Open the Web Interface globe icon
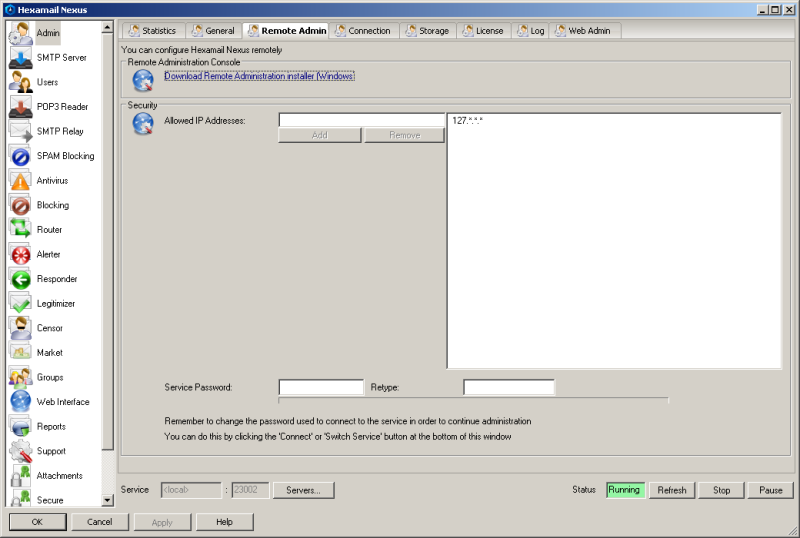The image size is (800, 538). click(x=20, y=402)
